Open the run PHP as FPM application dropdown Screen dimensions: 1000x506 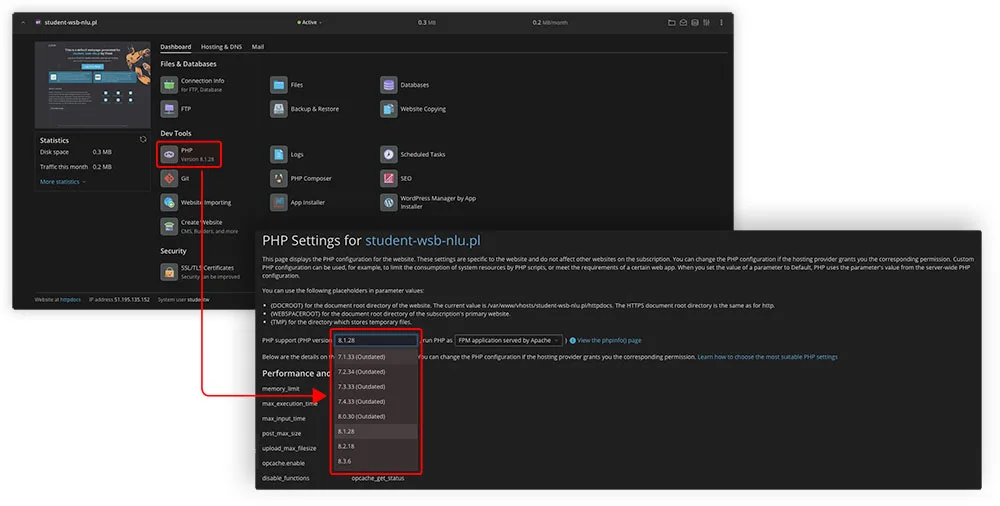coord(509,341)
